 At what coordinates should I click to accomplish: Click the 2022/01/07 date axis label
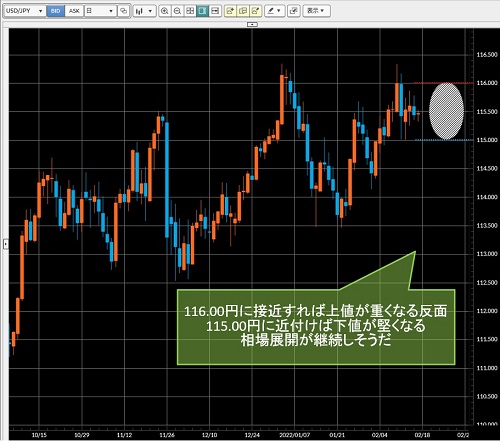point(295,435)
